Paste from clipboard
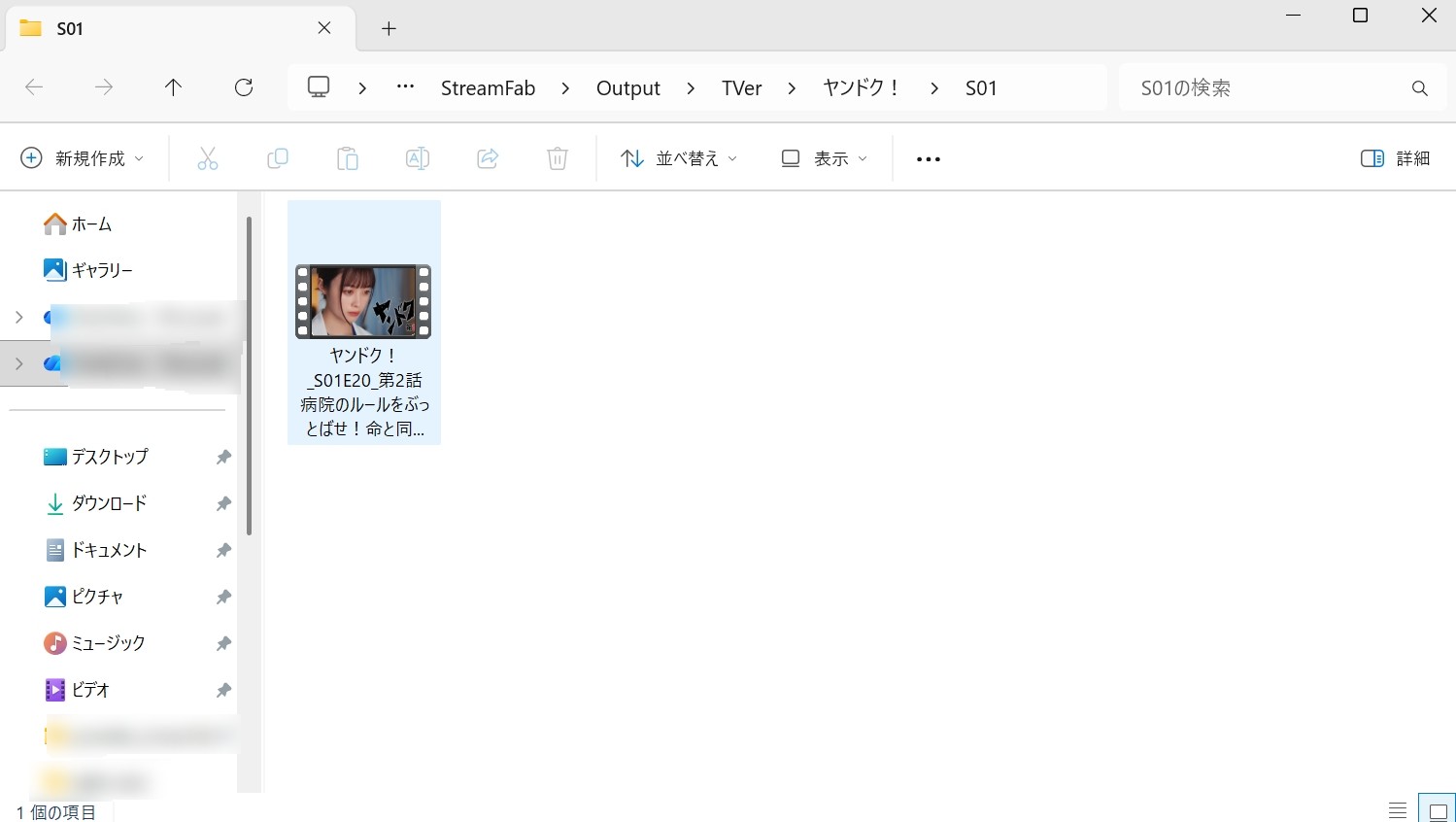 [x=347, y=157]
